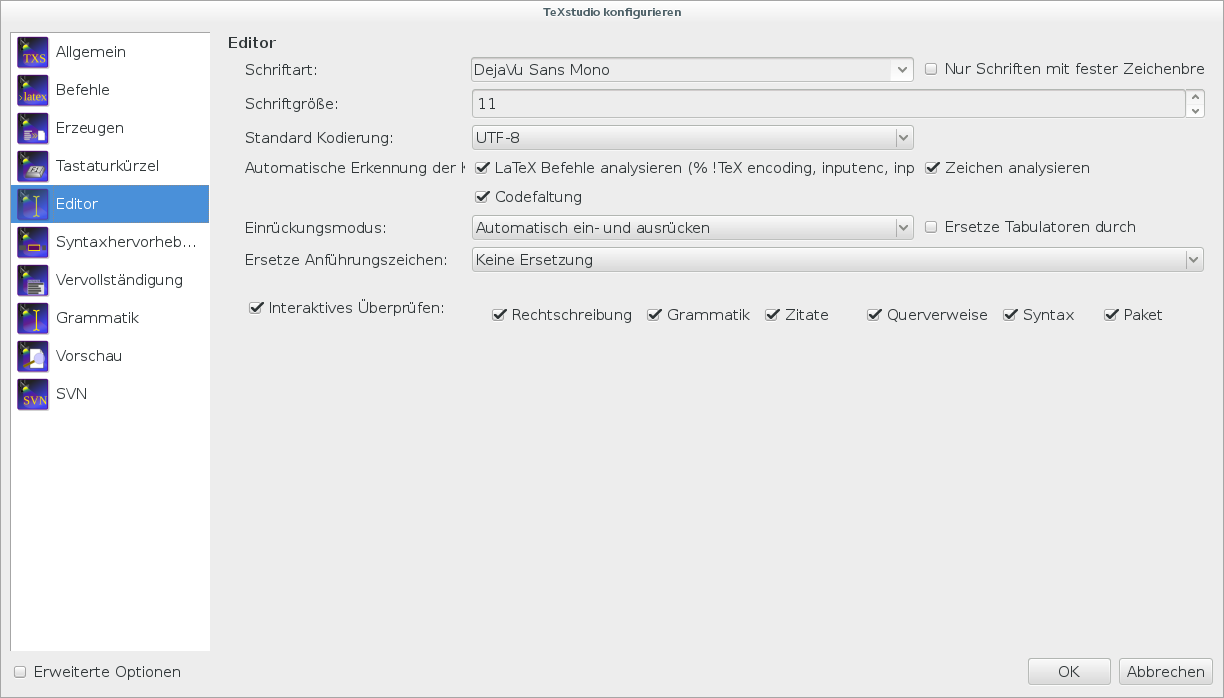The width and height of the screenshot is (1224, 698).
Task: Expand the Einrückungsmodus dropdown
Action: pos(692,228)
